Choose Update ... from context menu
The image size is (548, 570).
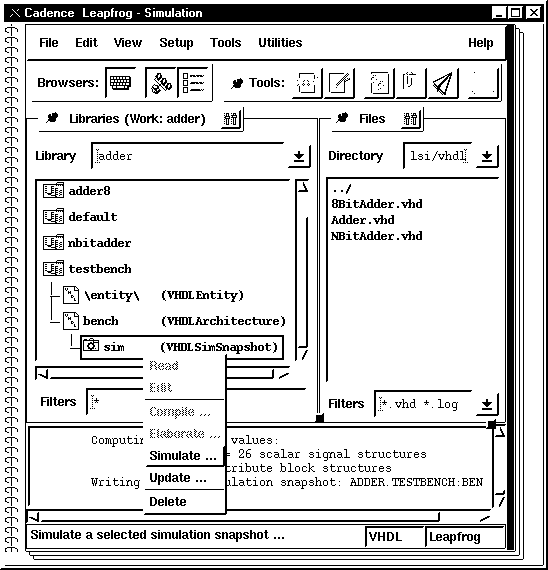184,478
